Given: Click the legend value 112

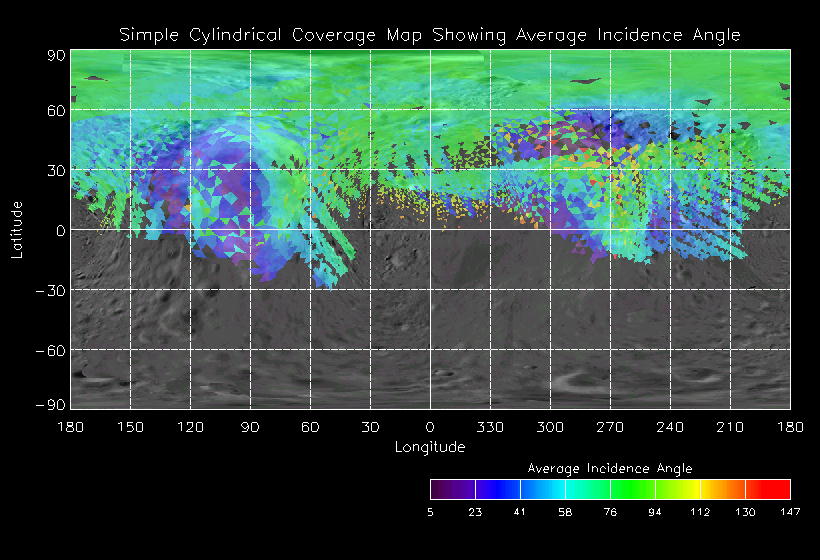Looking at the screenshot, I should 700,512.
